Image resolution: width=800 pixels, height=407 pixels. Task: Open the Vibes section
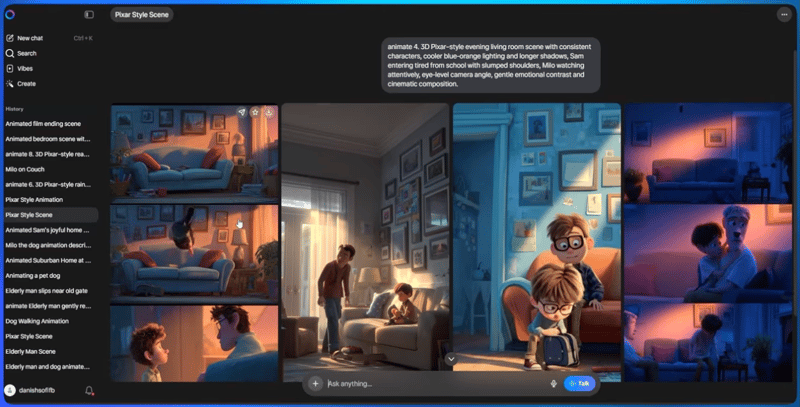[x=25, y=68]
